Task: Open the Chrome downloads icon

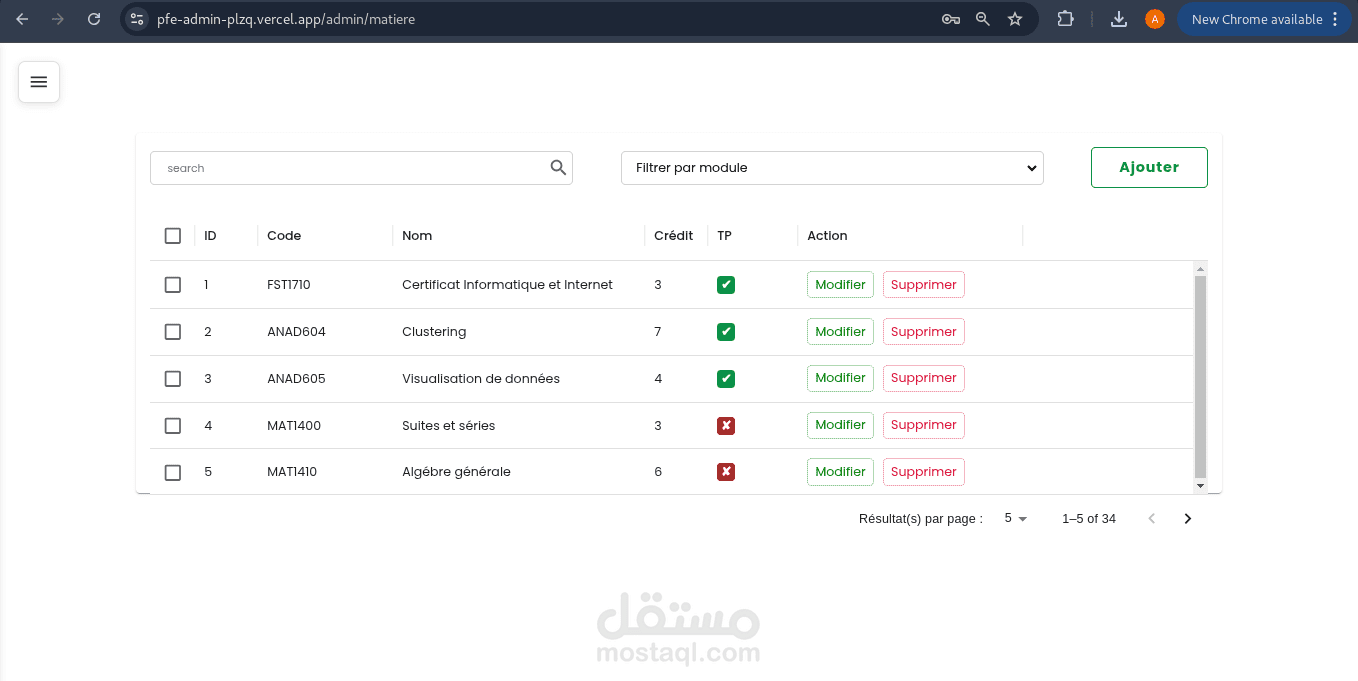Action: tap(1119, 19)
